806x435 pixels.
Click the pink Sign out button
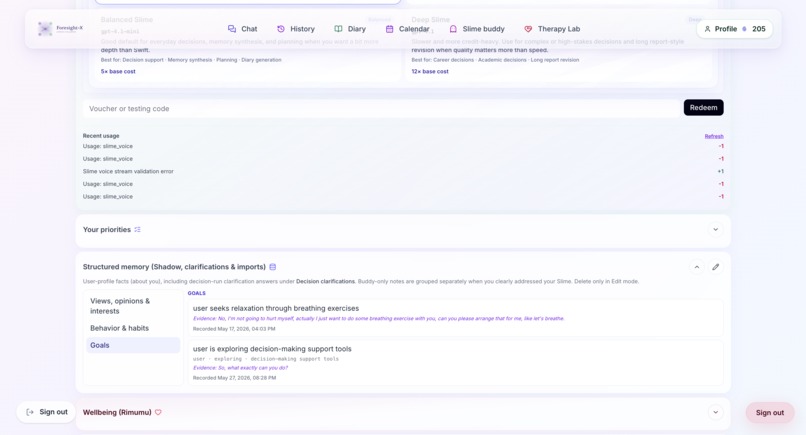pos(770,412)
